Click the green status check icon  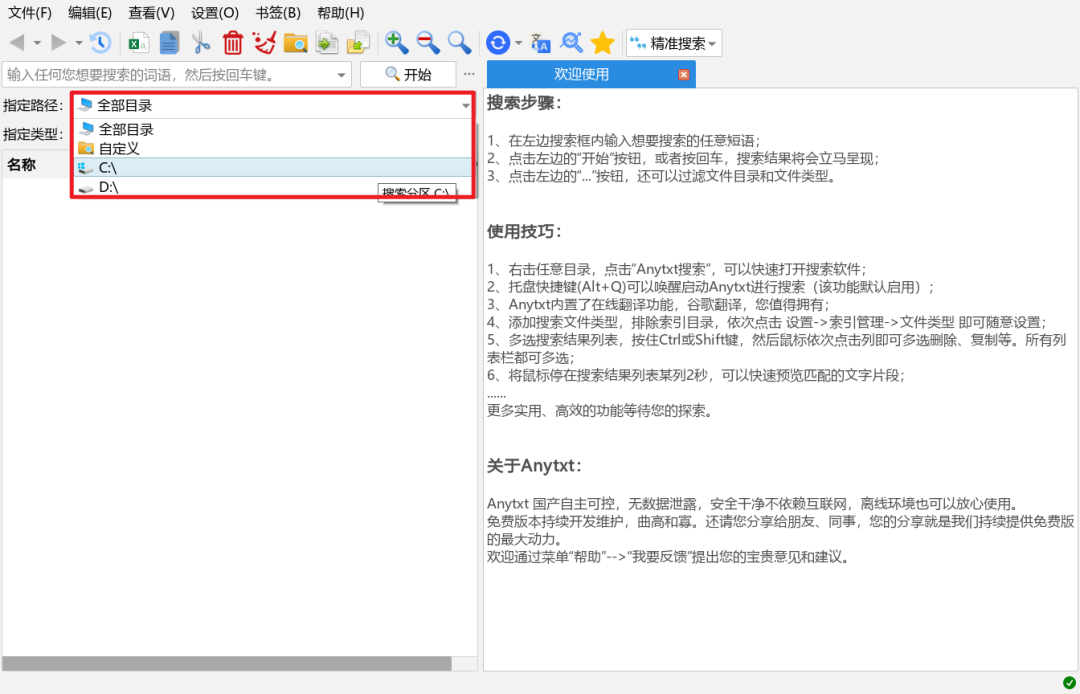(1069, 683)
